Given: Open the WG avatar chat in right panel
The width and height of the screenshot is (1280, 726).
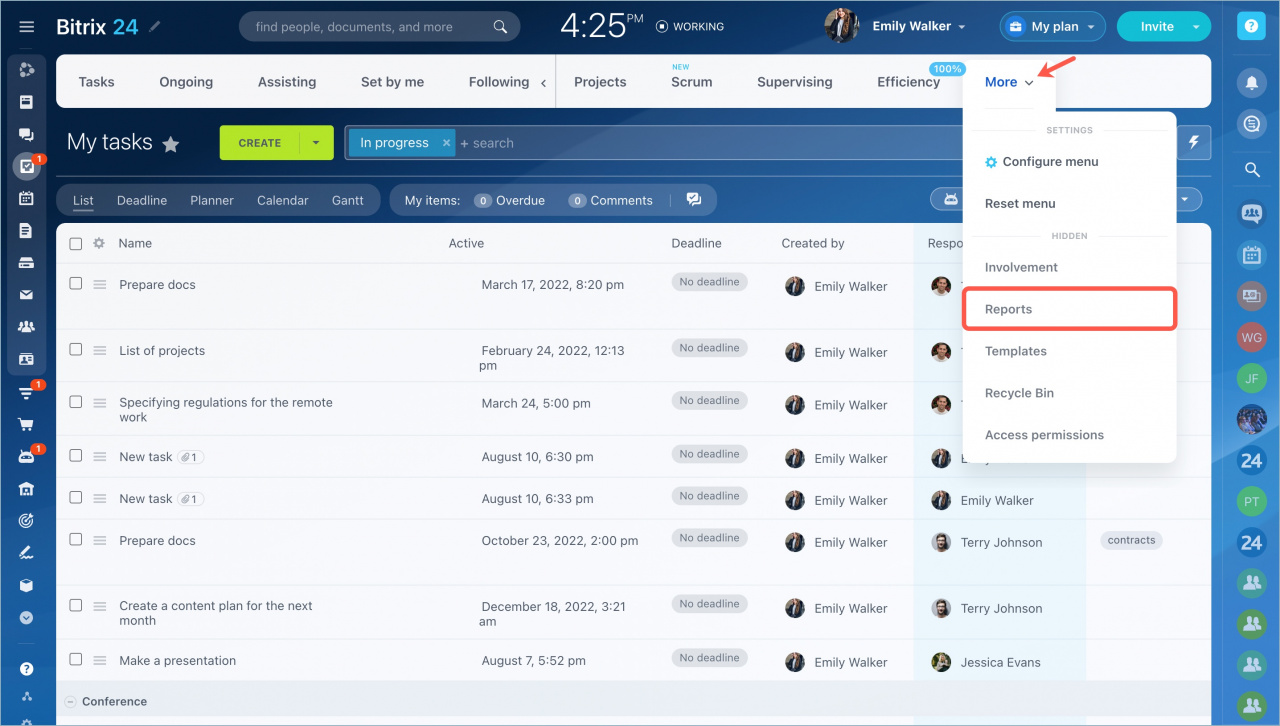Looking at the screenshot, I should point(1251,336).
